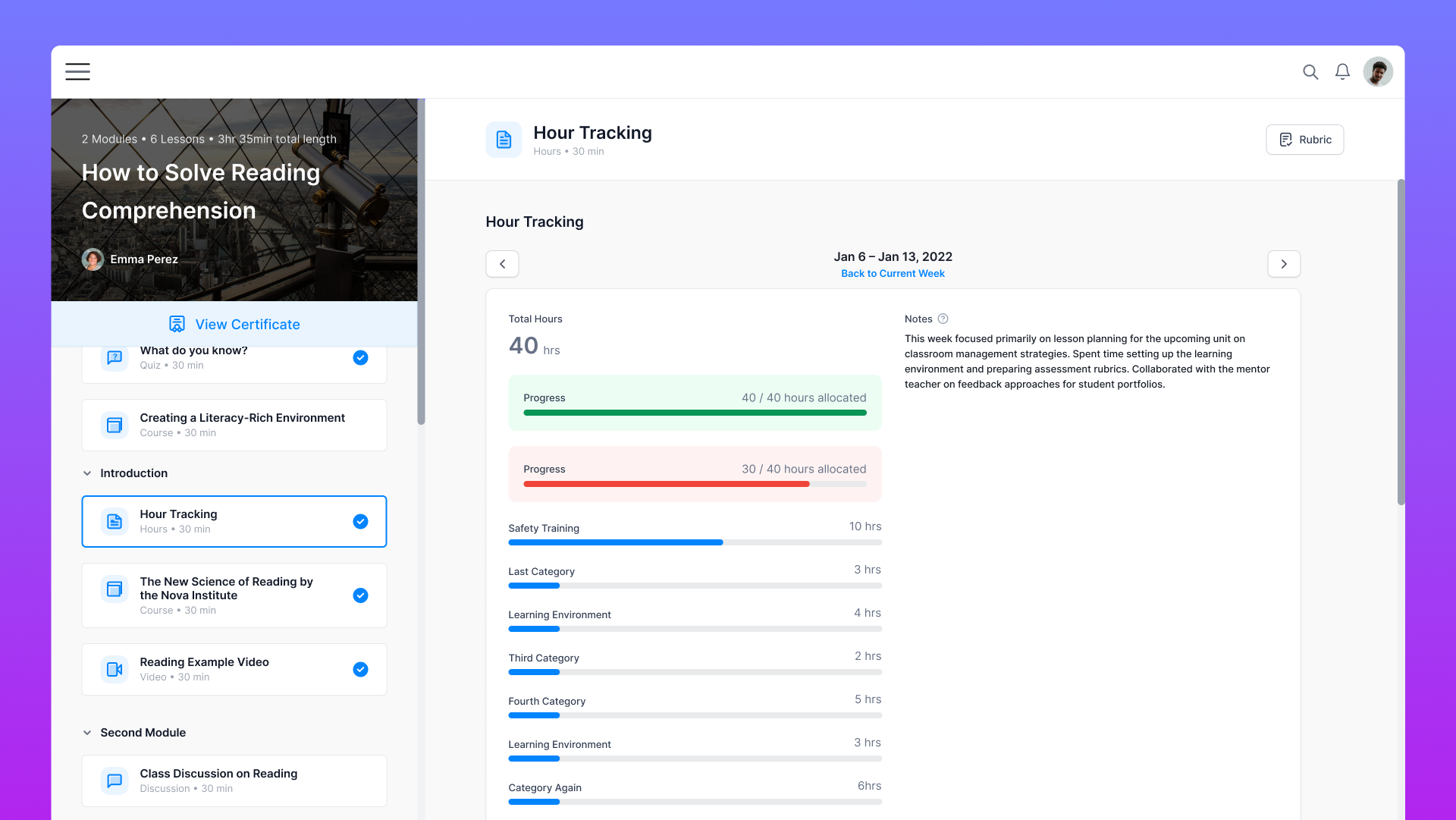Open Creating a Literacy-Rich Environment lesson

click(234, 425)
